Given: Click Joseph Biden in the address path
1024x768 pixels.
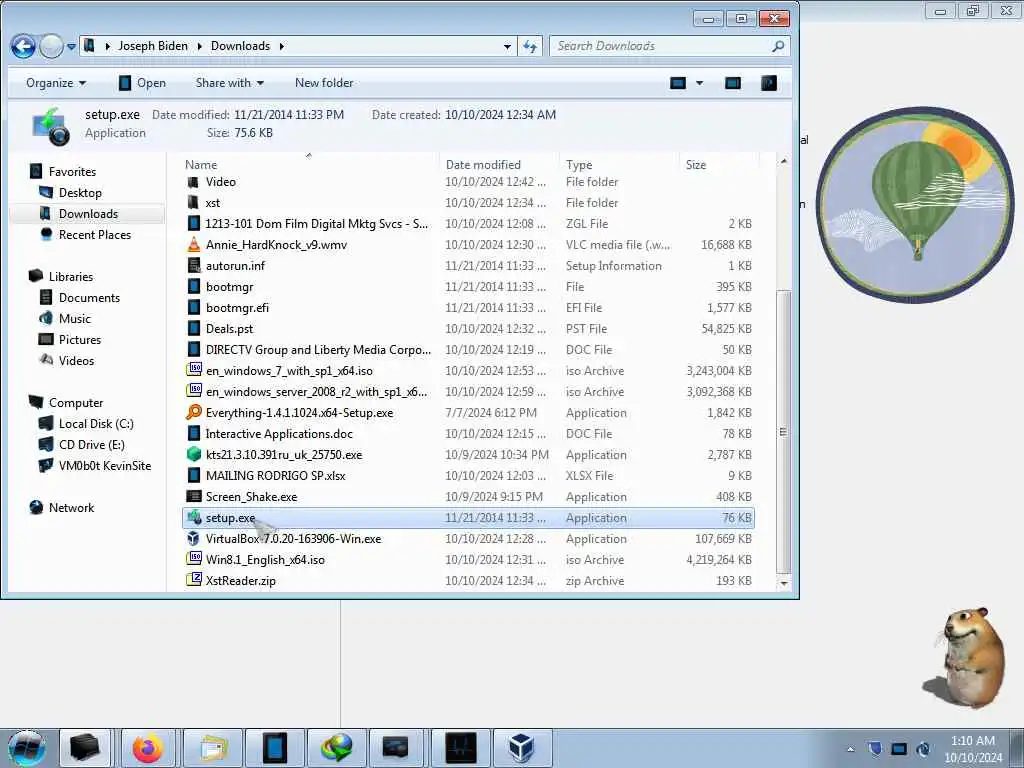Looking at the screenshot, I should pos(153,46).
